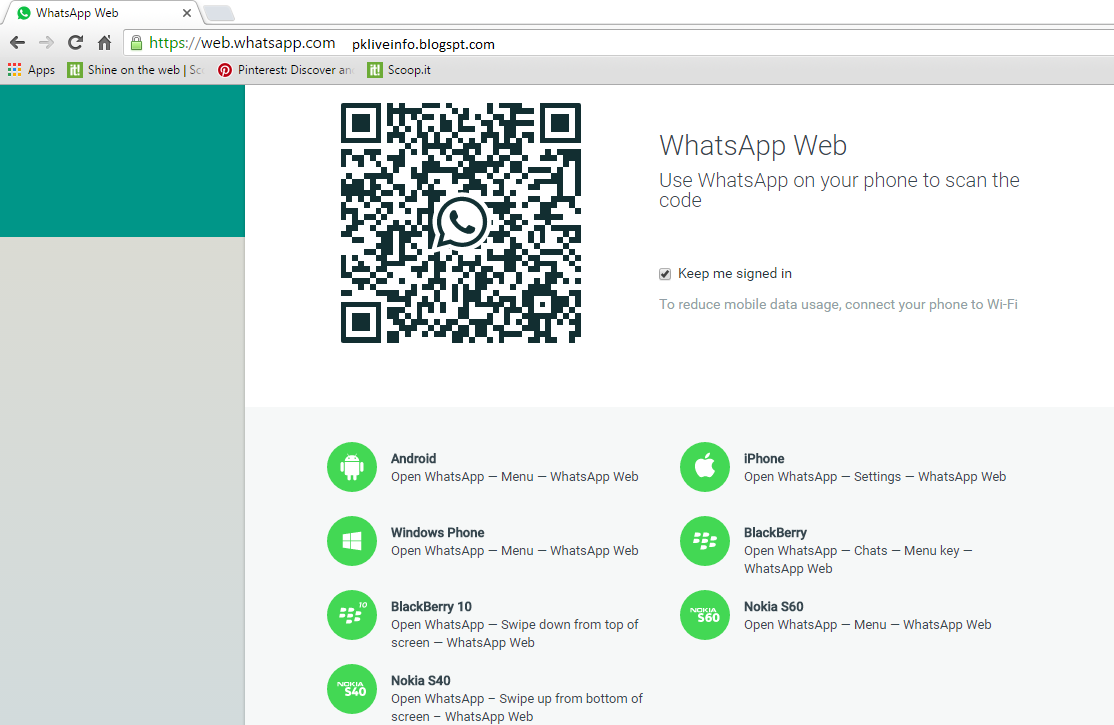Click the address bar URL field
This screenshot has width=1114, height=725.
pos(618,43)
